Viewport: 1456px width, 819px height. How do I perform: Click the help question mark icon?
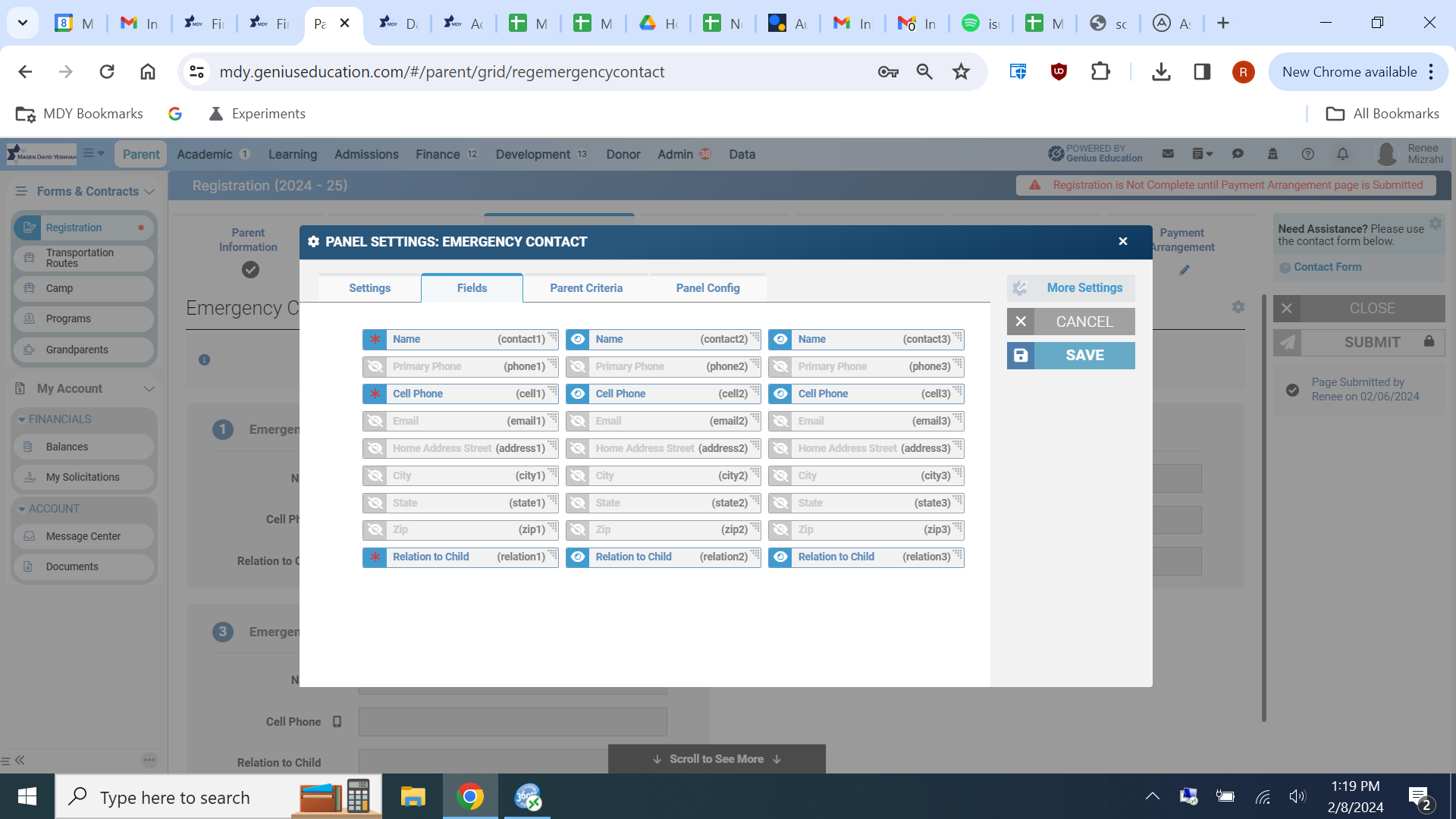[1307, 154]
